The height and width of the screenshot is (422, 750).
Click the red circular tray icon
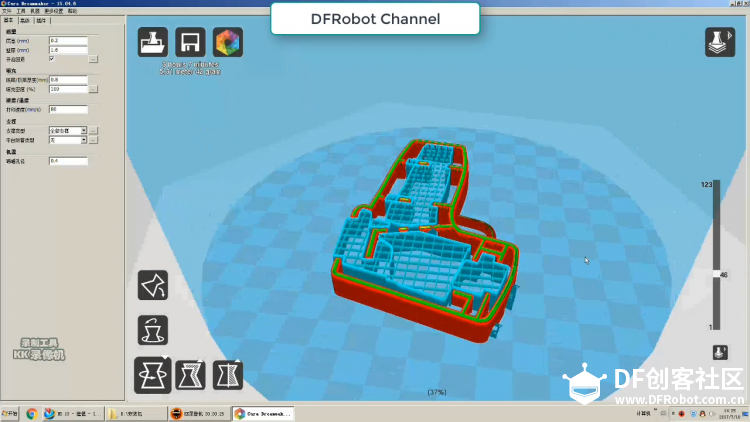[682, 414]
